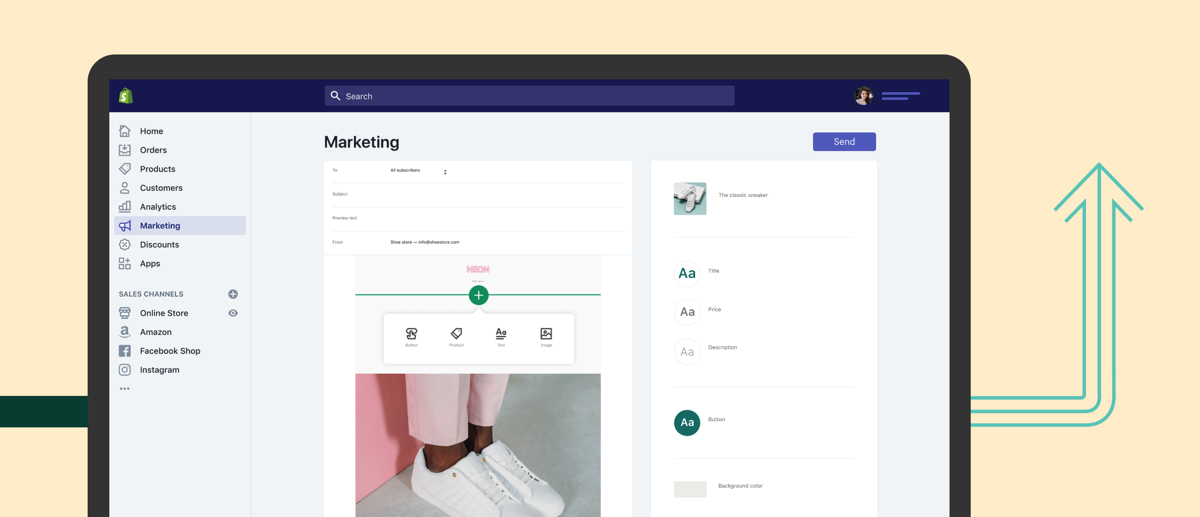Open the user account avatar menu
Image resolution: width=1200 pixels, height=517 pixels.
coord(864,96)
